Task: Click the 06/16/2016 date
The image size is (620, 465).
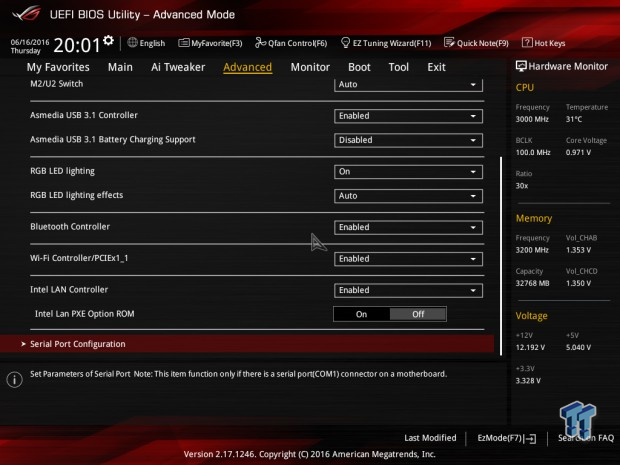Action: (30, 42)
